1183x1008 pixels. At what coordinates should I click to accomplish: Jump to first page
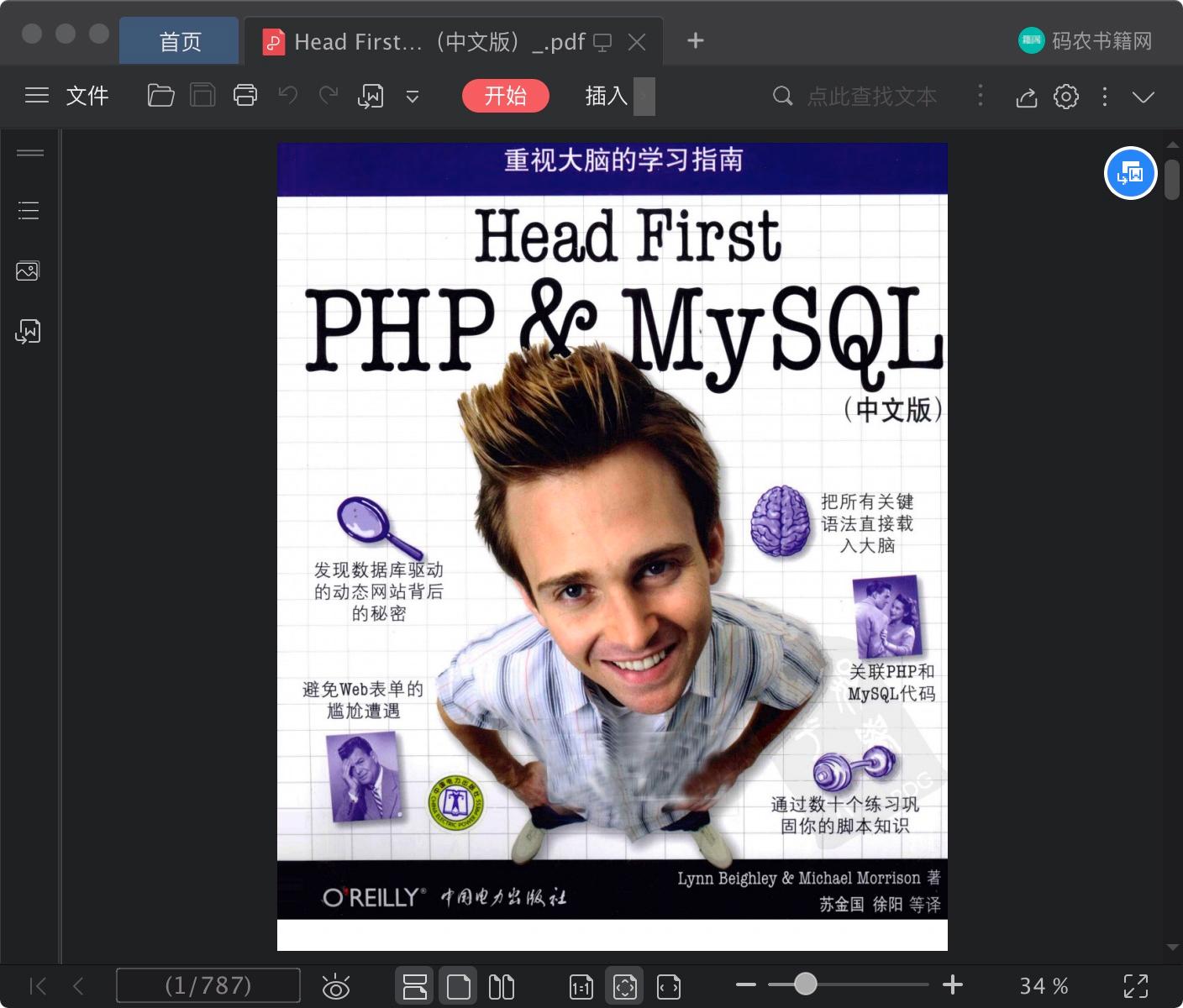pos(38,985)
